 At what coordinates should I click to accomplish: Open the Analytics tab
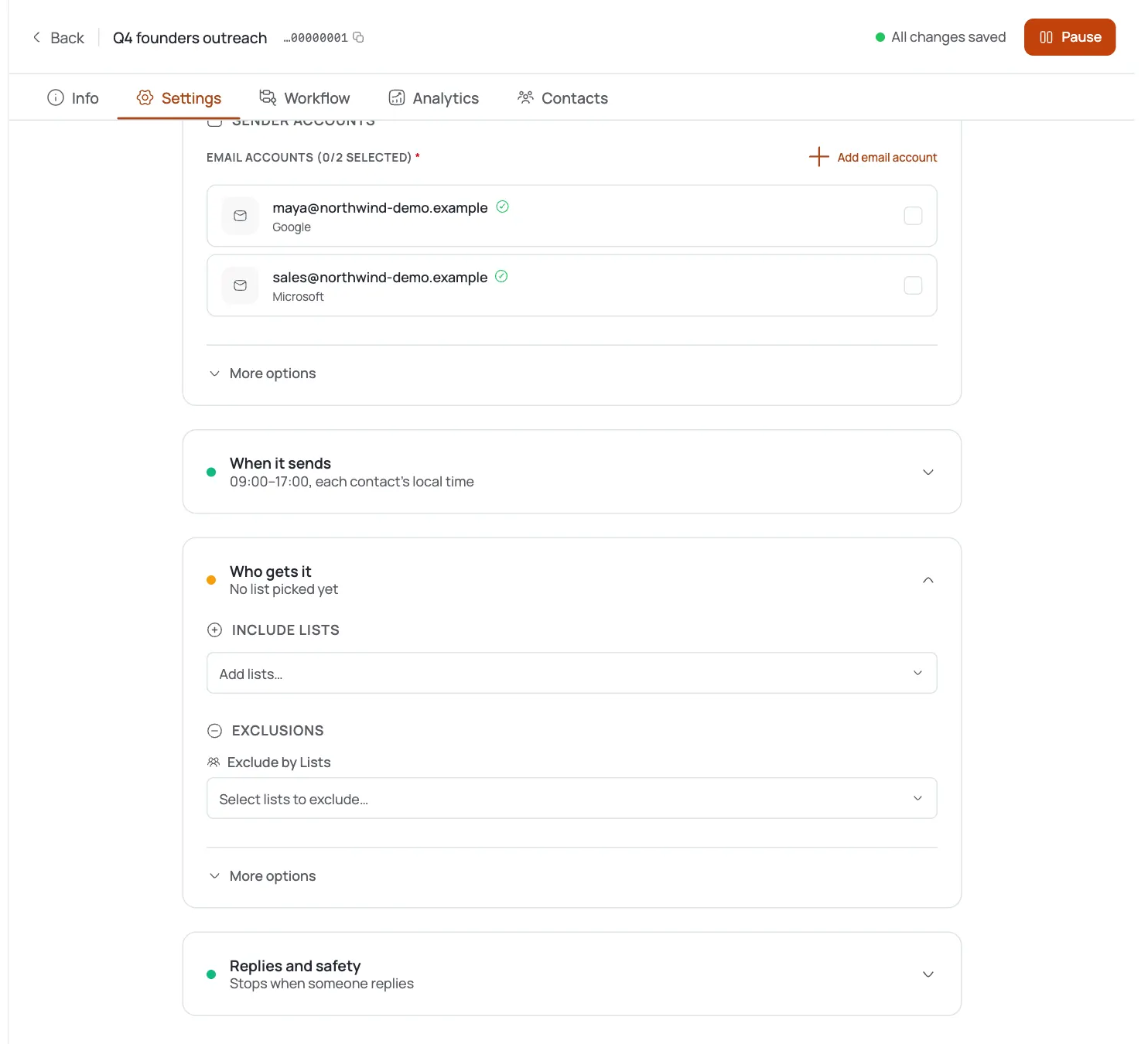point(434,98)
